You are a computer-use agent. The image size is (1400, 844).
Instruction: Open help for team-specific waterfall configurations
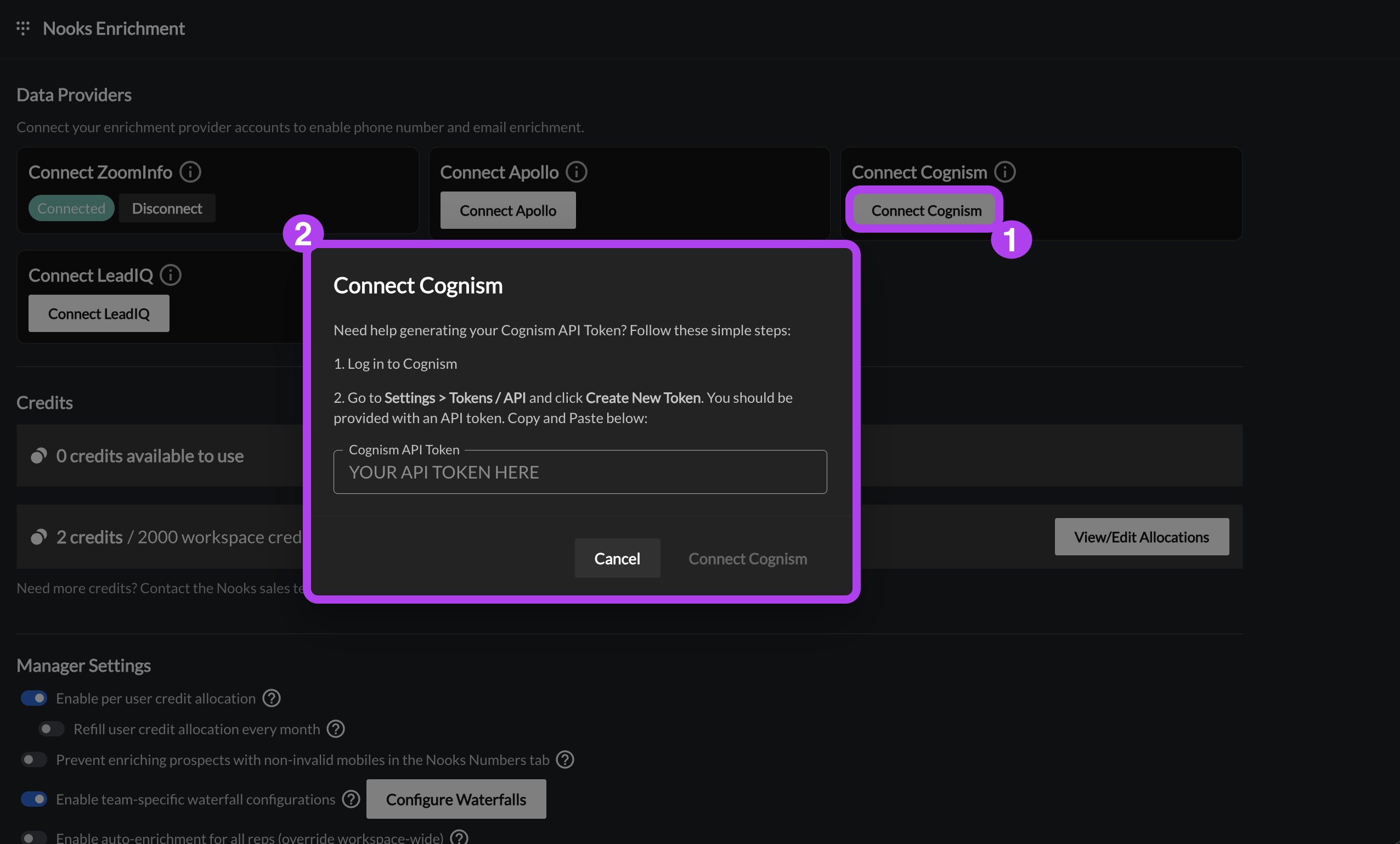click(351, 799)
